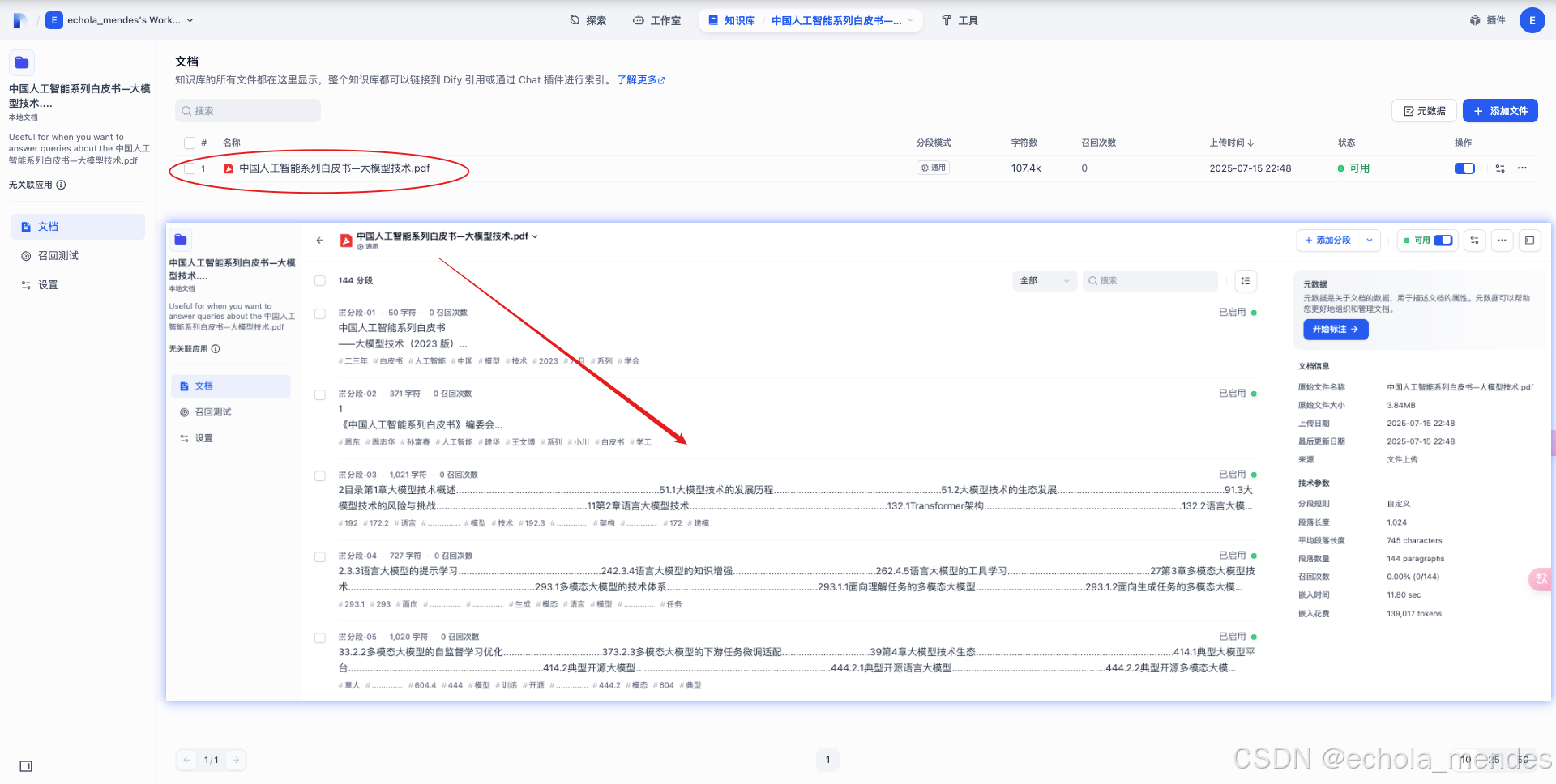This screenshot has height=784, width=1556.
Task: Expand the chevron beside 添加分段
Action: click(x=1370, y=241)
